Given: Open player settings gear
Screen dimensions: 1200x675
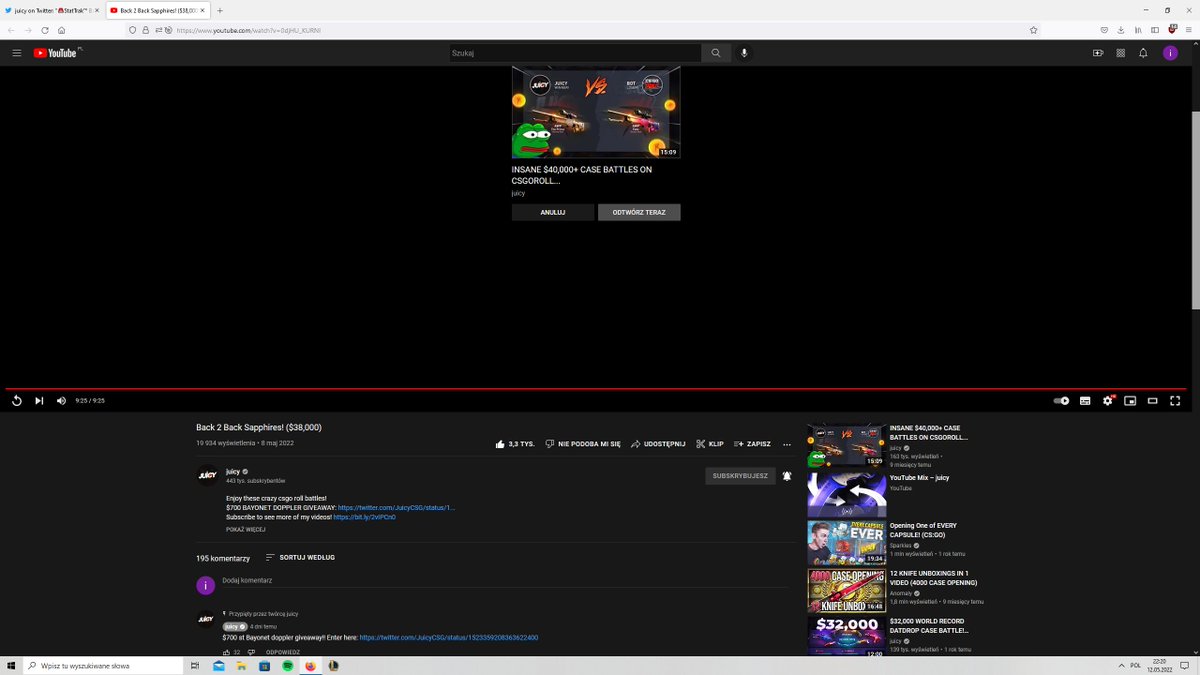Looking at the screenshot, I should pos(1108,400).
